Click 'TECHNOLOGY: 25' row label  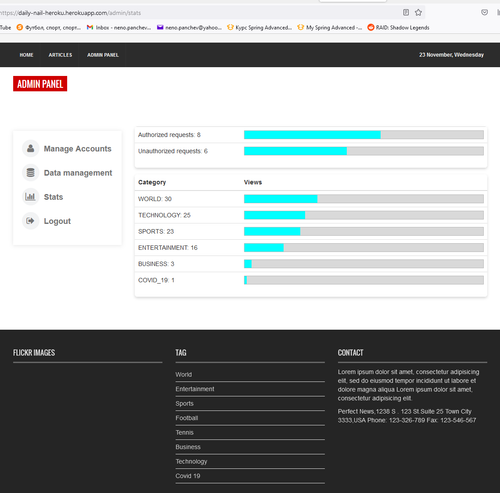tap(164, 215)
